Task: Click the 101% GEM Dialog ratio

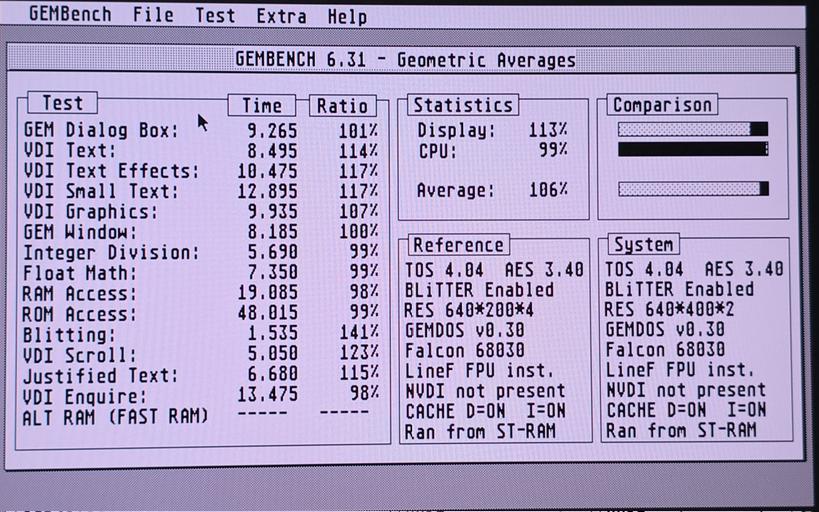Action: pos(359,131)
